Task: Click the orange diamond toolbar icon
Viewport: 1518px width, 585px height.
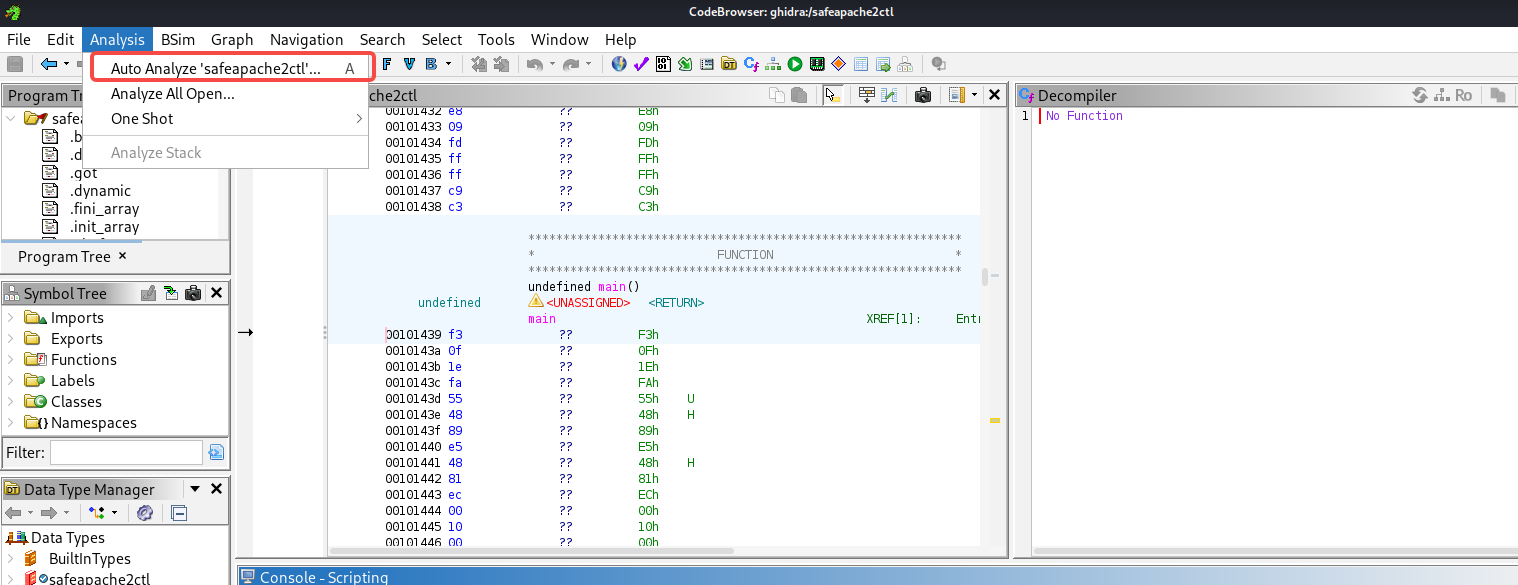Action: 839,64
